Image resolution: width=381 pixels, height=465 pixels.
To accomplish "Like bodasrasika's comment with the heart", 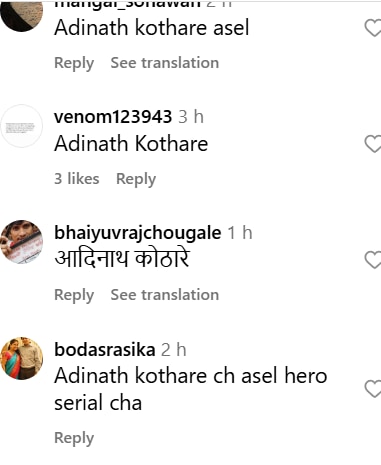I will (373, 389).
